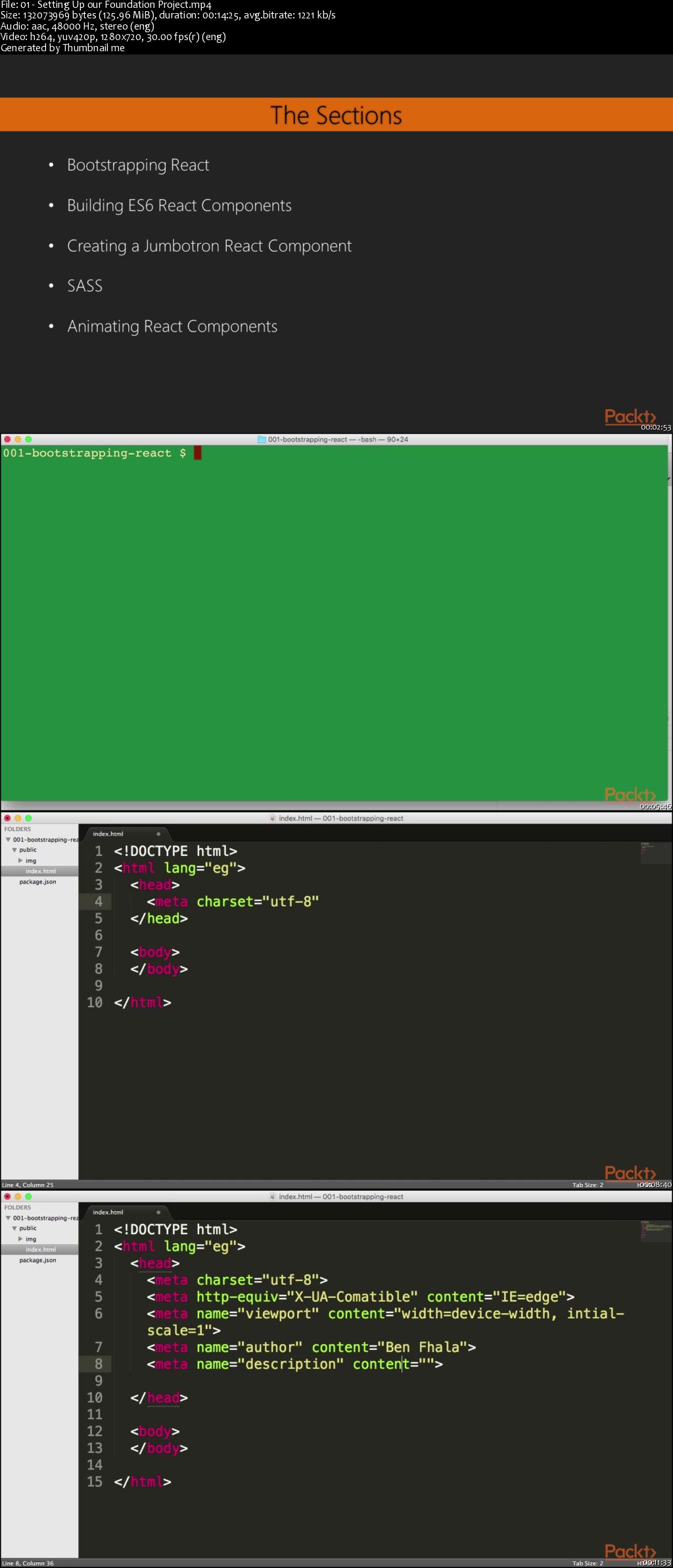Minimize the bash terminal window with its yellow button

[x=18, y=439]
